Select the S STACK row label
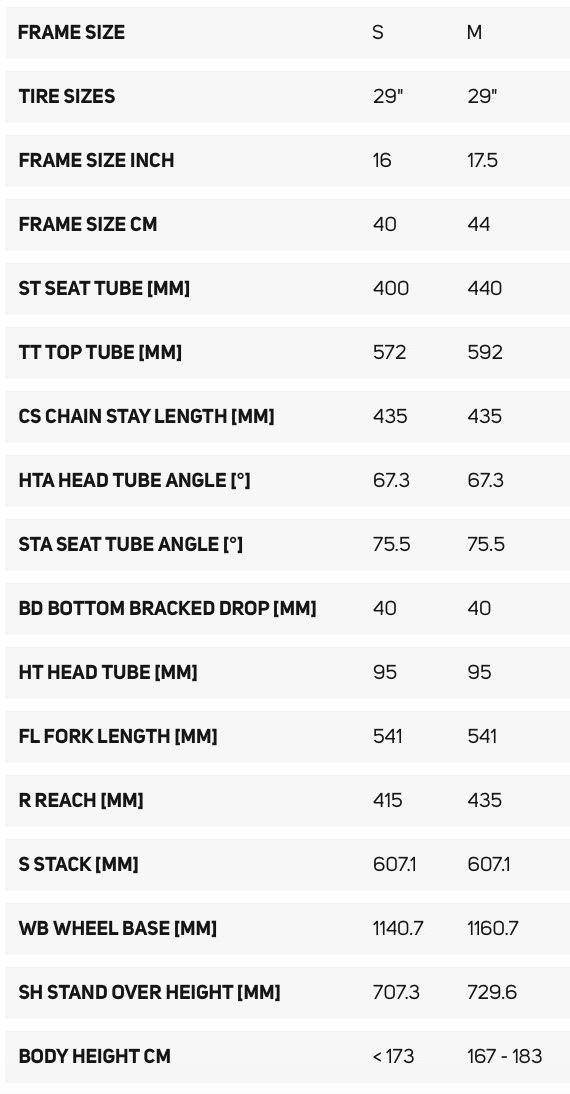The height and width of the screenshot is (1094, 570). 78,864
